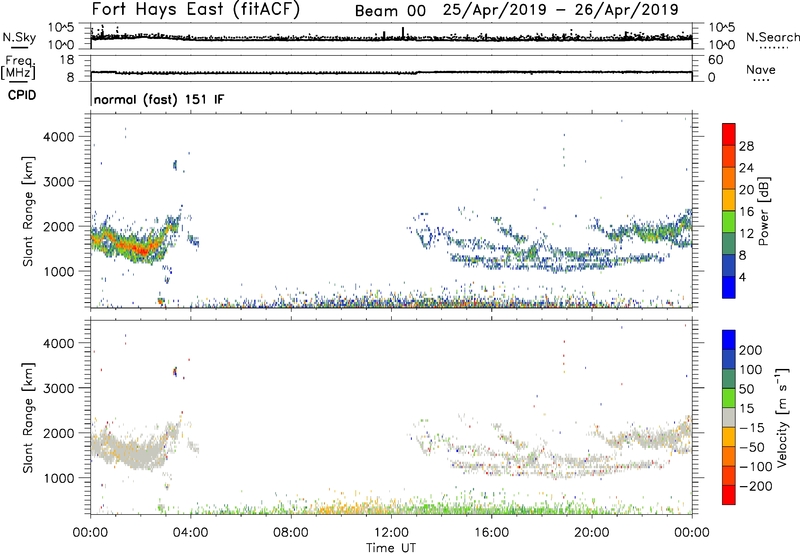800x554 pixels.
Task: Click the '08:00' time axis tick label
Action: (291, 533)
